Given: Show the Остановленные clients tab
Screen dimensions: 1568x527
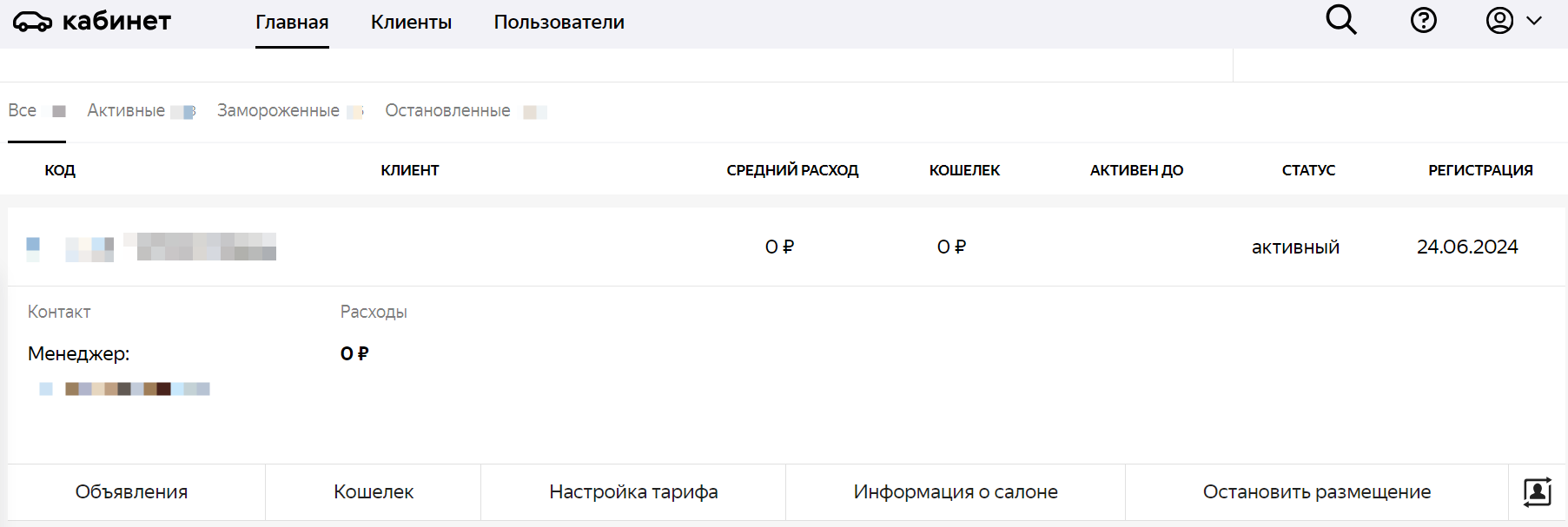Looking at the screenshot, I should pos(448,111).
